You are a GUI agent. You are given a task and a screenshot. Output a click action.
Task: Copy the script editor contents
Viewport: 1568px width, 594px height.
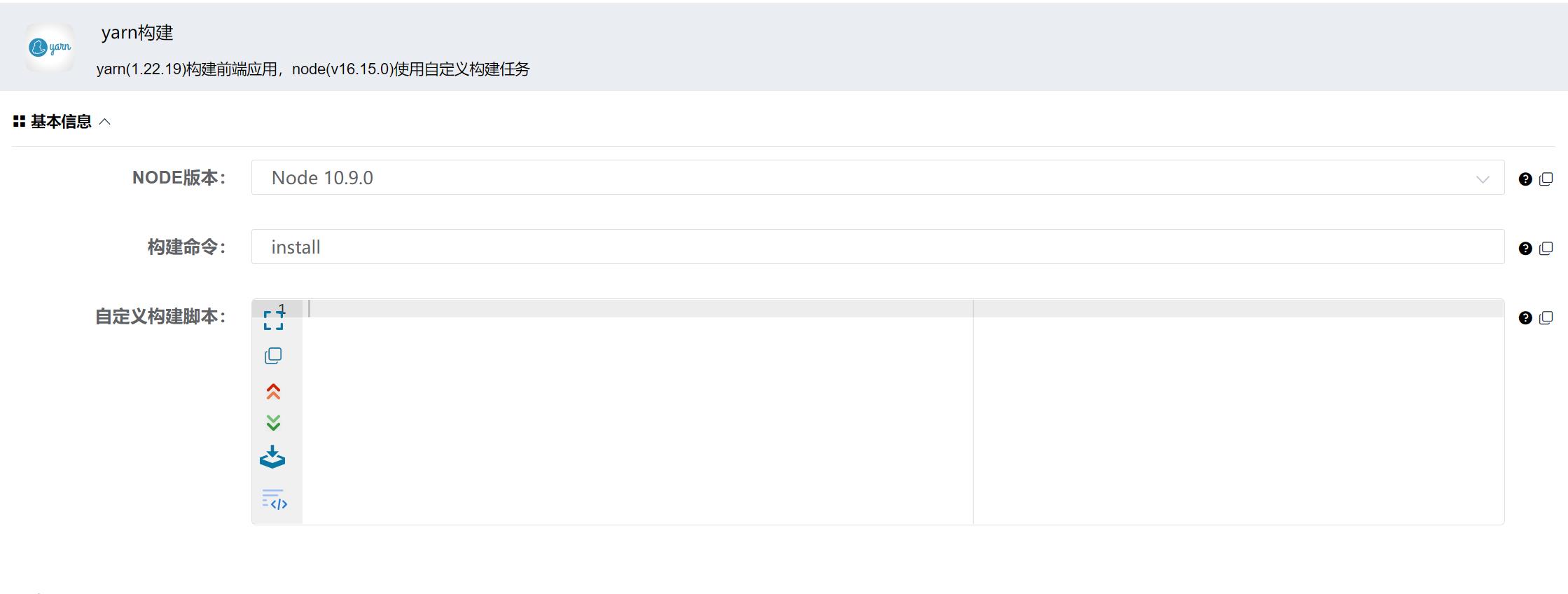point(273,356)
